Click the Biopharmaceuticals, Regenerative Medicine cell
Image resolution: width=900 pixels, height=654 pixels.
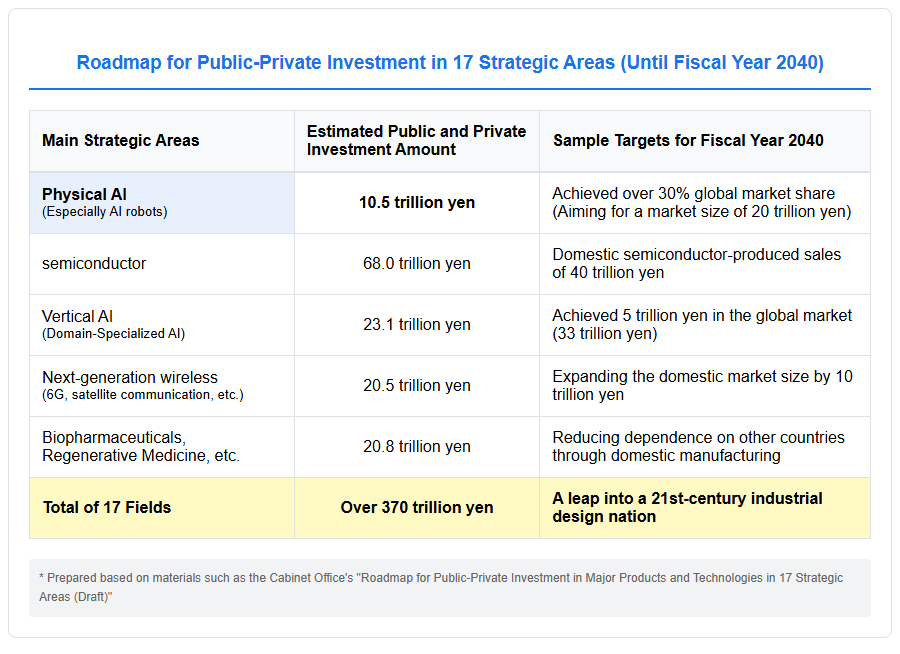(x=162, y=447)
